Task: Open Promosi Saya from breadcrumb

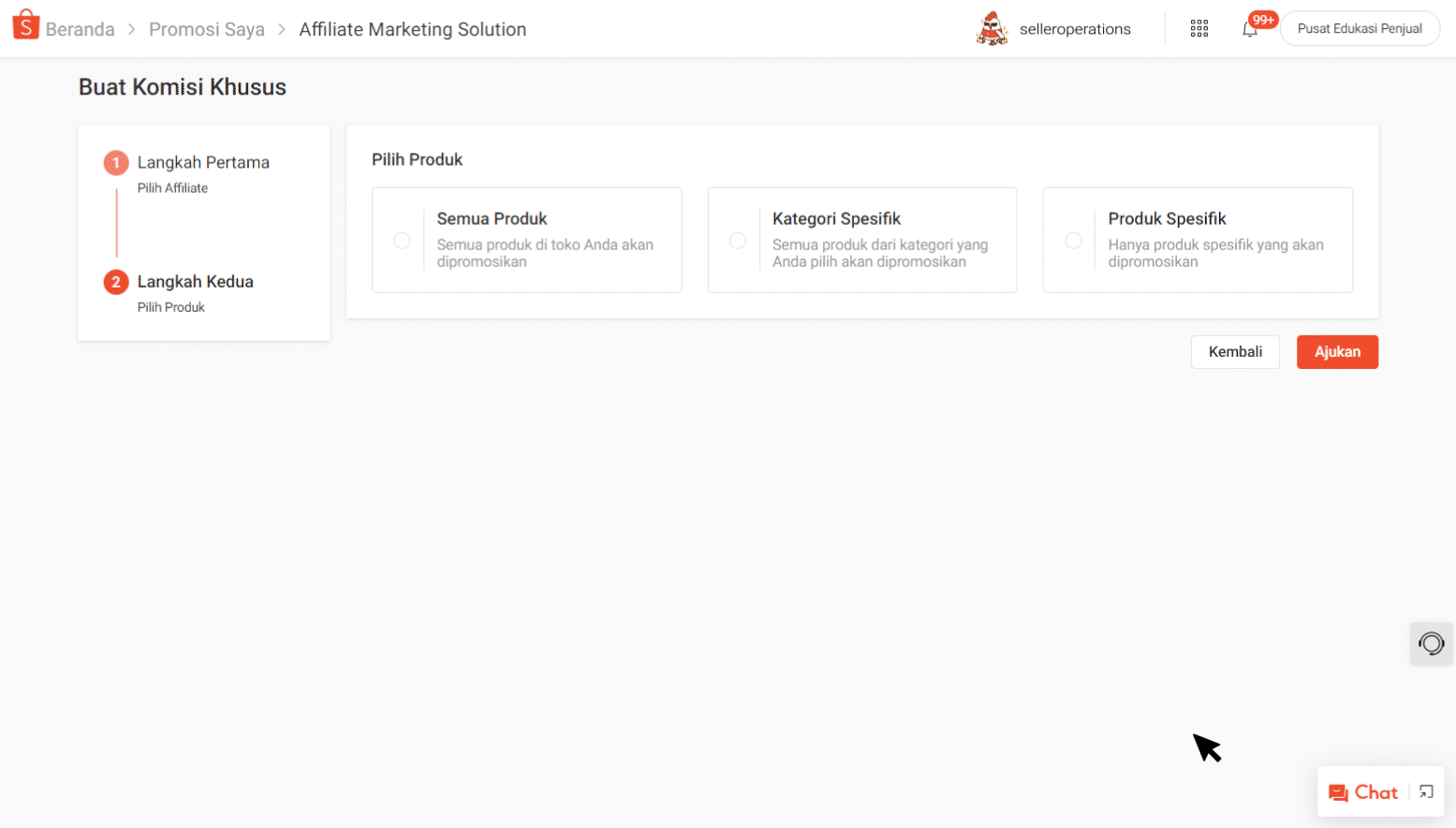Action: tap(207, 29)
